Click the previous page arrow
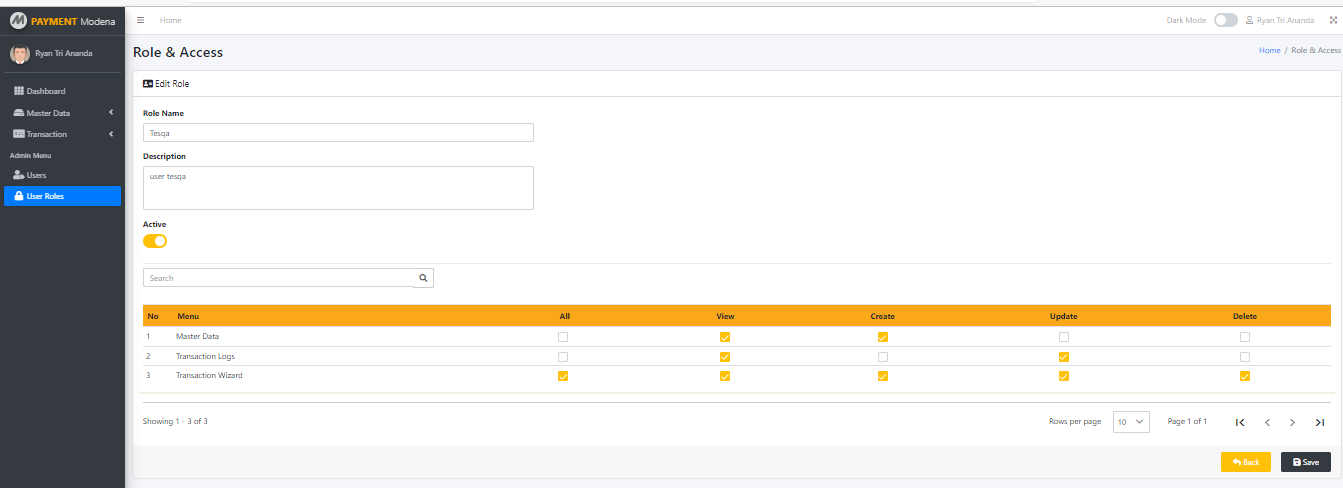1343x488 pixels. click(1267, 422)
